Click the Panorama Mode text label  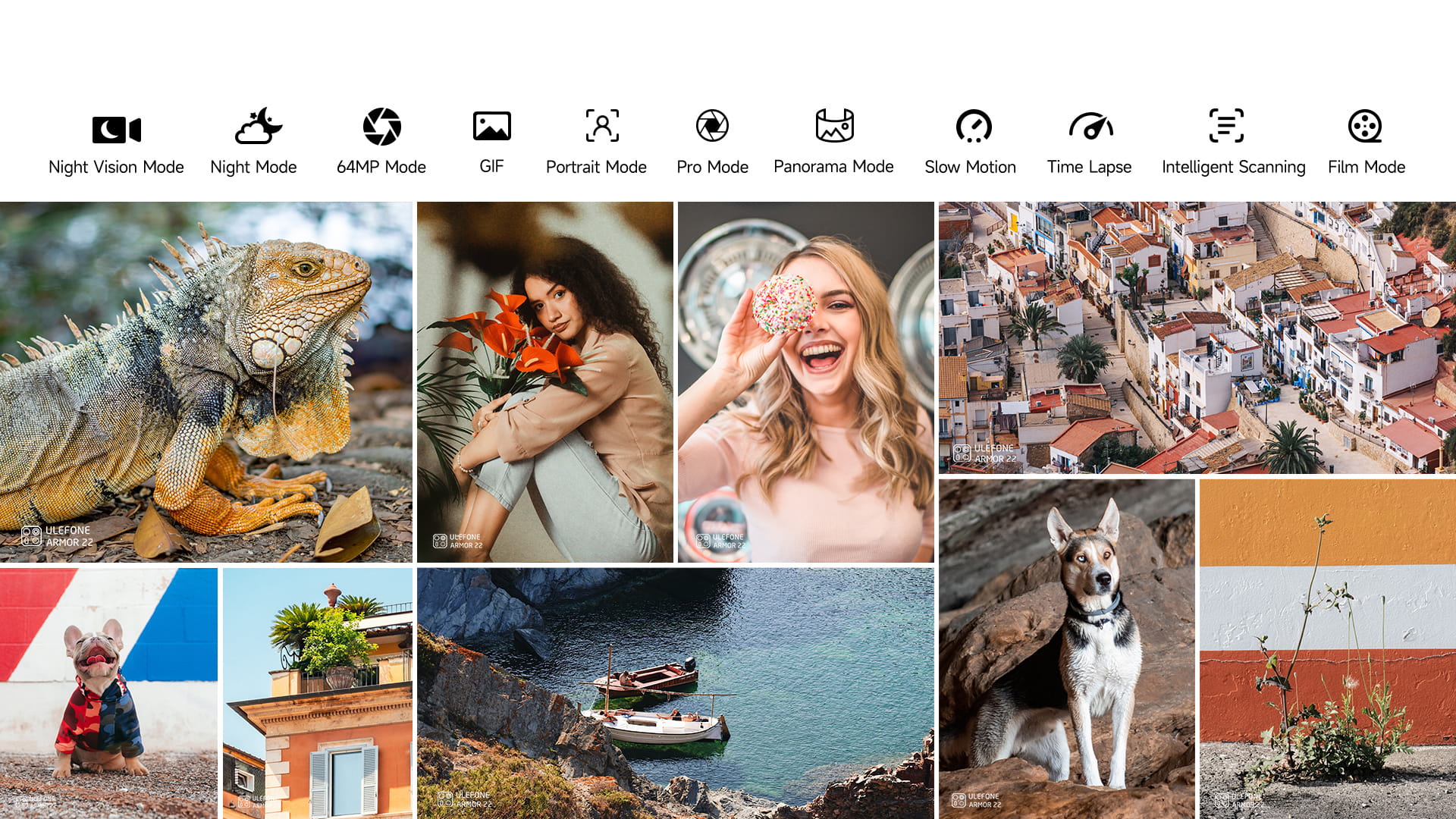[833, 166]
